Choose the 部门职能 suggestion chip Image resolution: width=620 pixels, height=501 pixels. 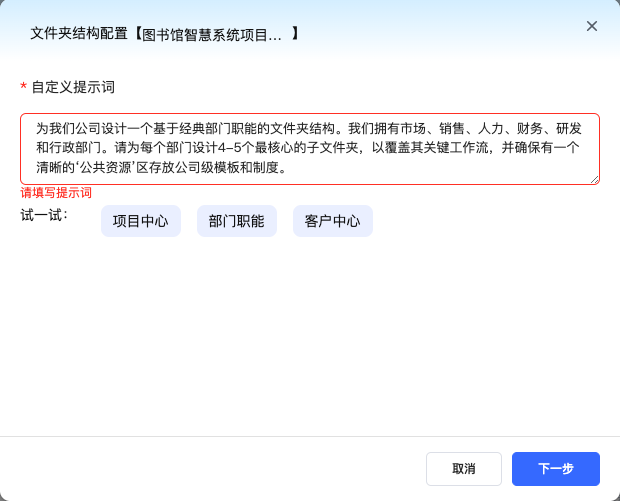[x=237, y=221]
